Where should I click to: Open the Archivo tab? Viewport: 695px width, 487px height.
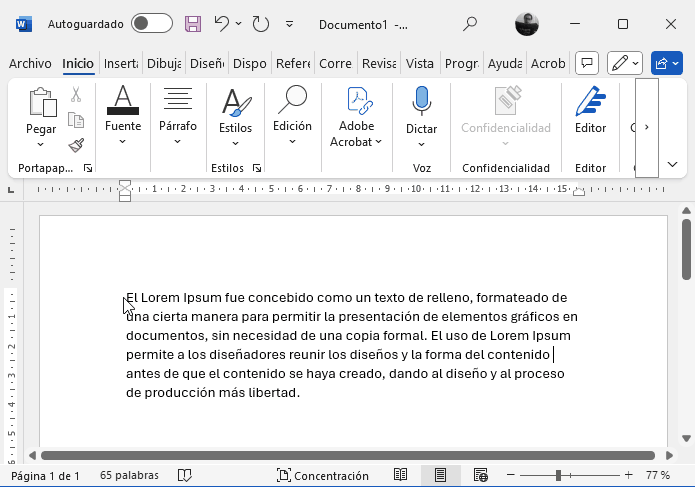[30, 63]
